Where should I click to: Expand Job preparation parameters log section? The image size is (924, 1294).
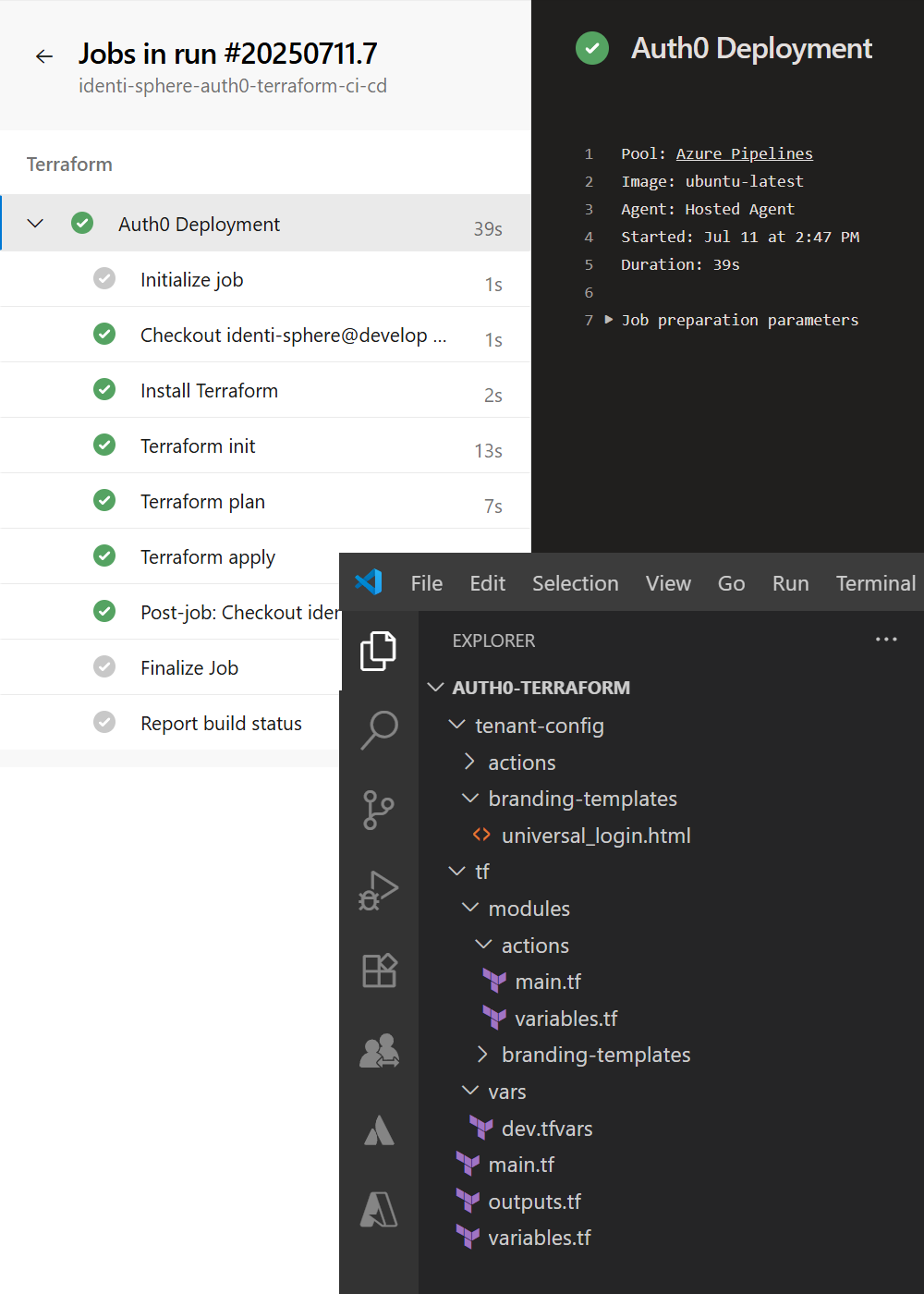coord(609,320)
